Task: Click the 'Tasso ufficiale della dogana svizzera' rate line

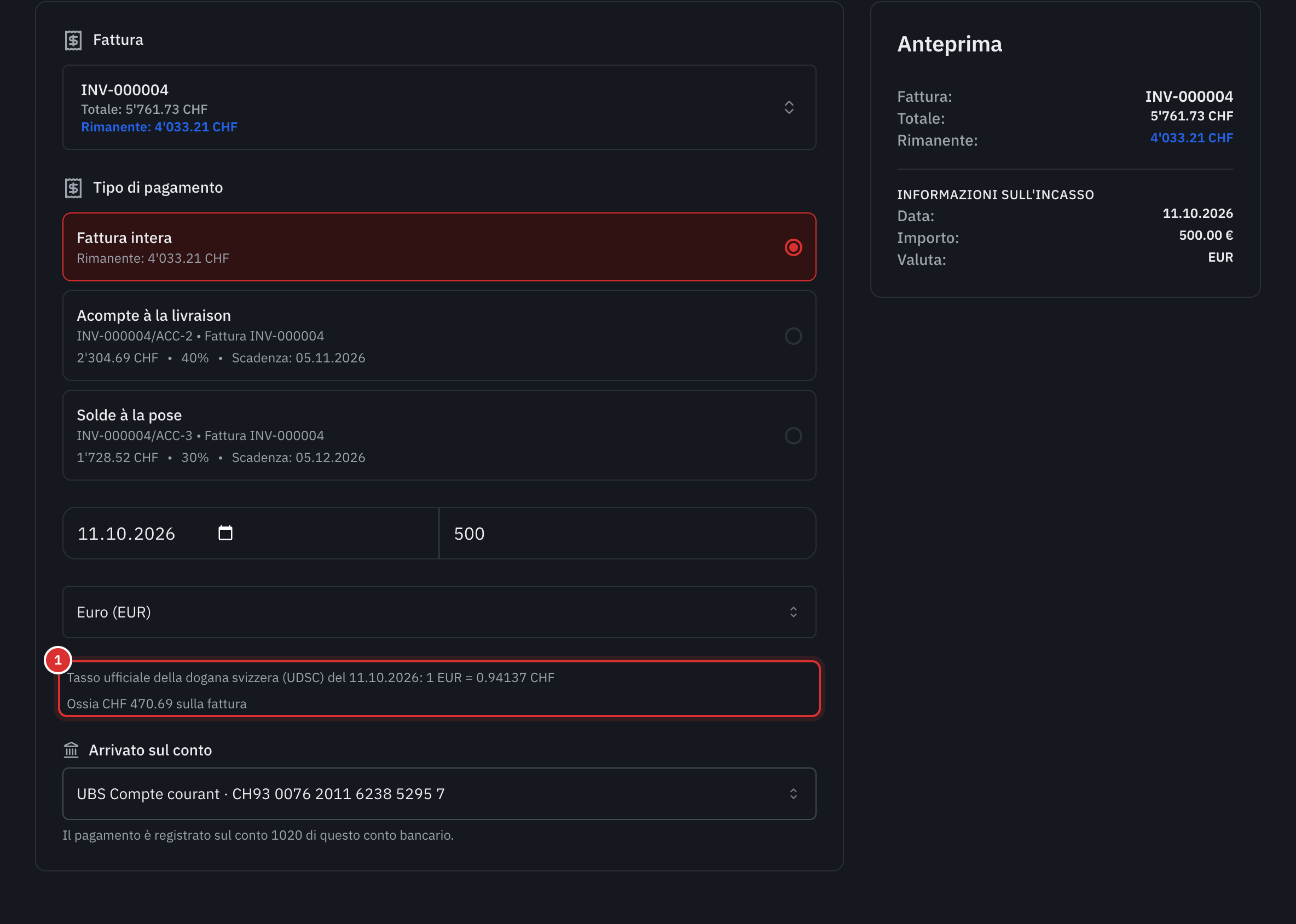Action: tap(311, 678)
